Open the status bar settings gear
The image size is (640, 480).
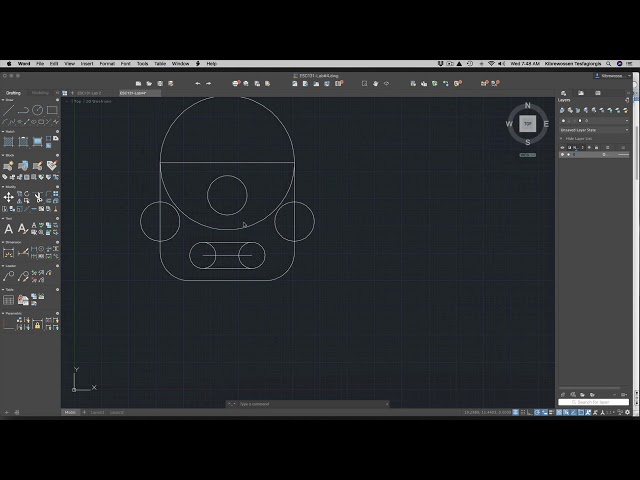click(x=628, y=413)
